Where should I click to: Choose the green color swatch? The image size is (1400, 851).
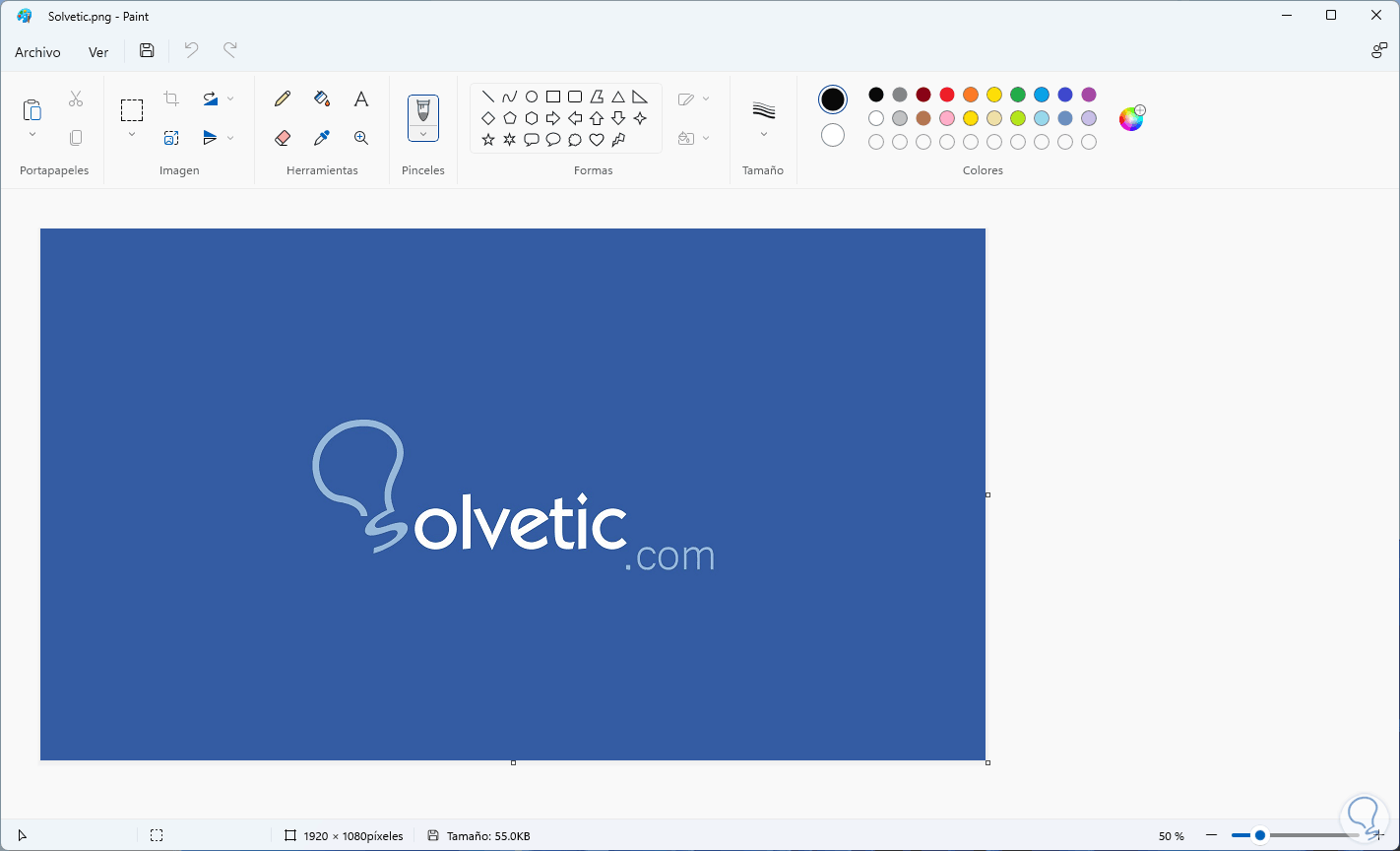pyautogui.click(x=1018, y=95)
